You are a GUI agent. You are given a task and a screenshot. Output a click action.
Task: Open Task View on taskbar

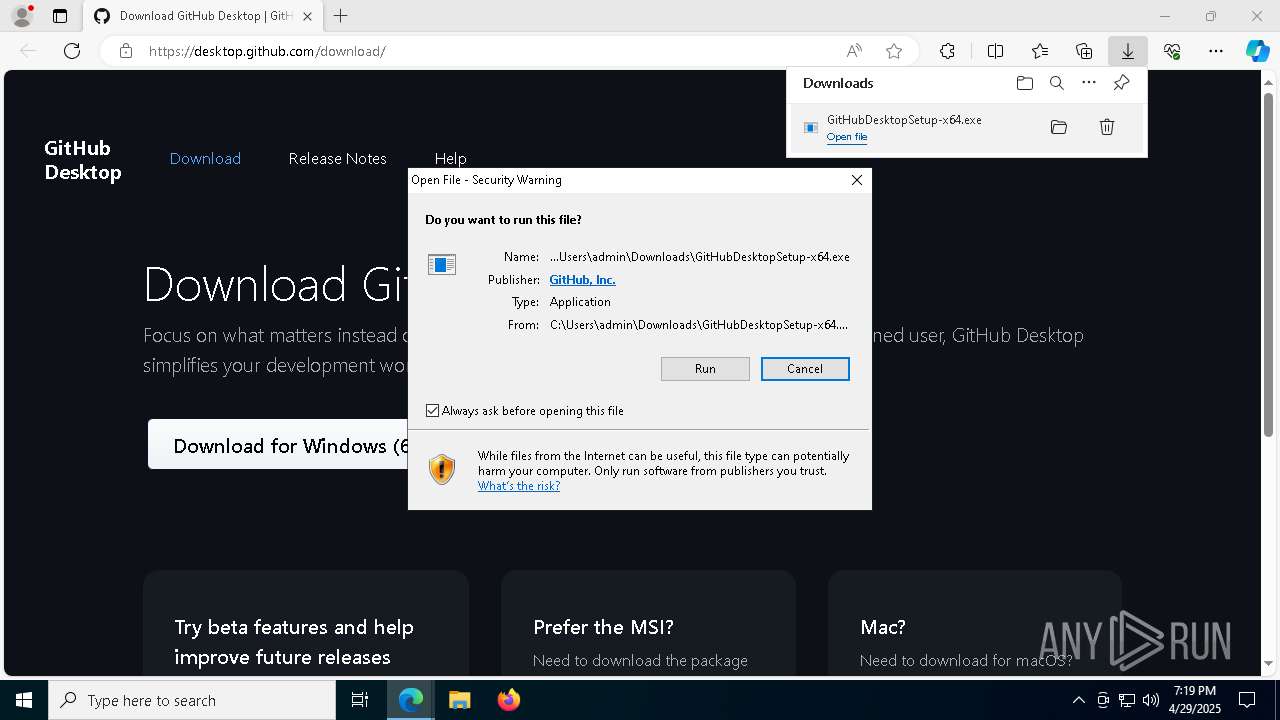[360, 700]
